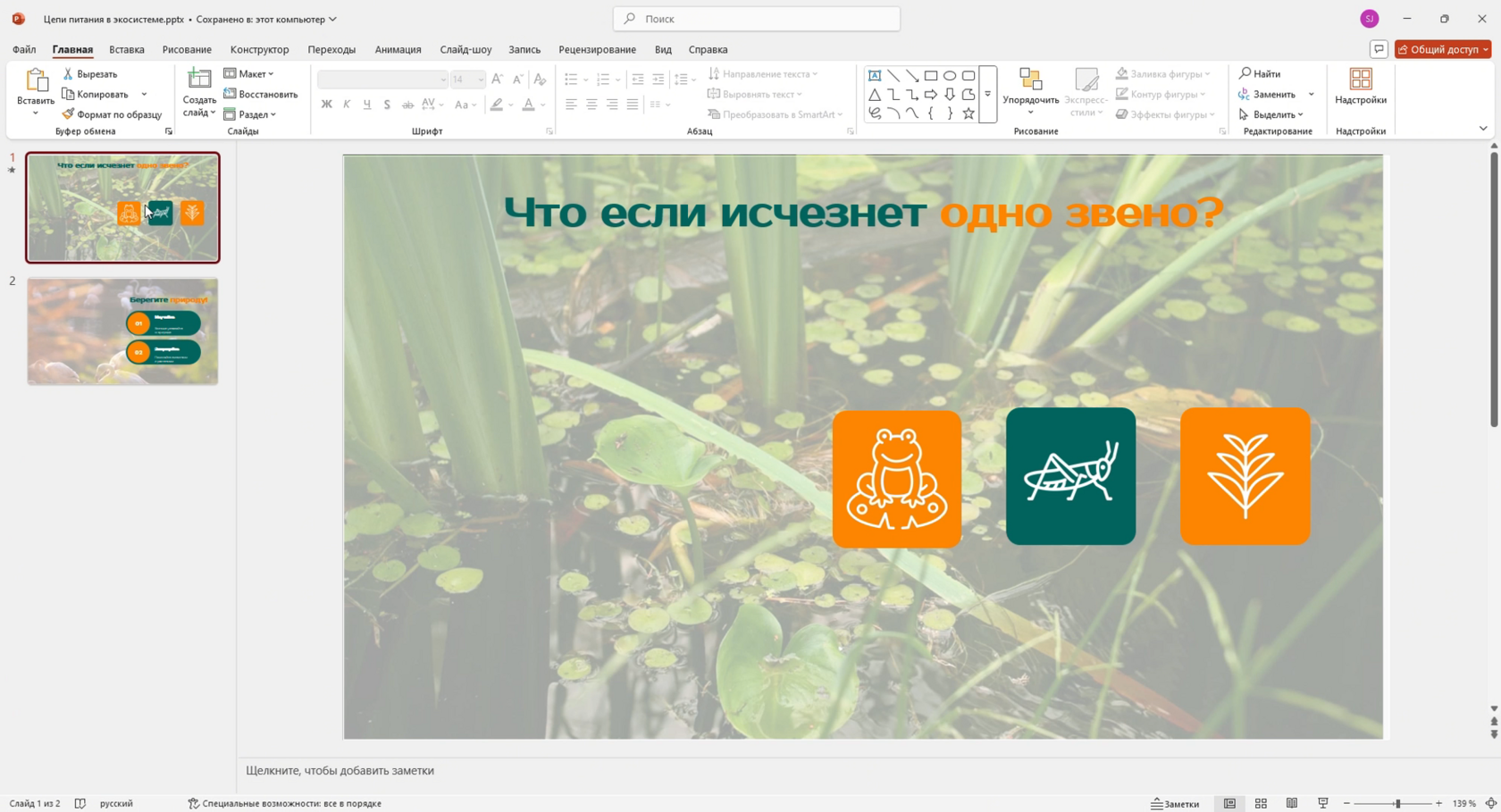Open the font name combo box
Viewport: 1501px width, 812px height.
[382, 80]
